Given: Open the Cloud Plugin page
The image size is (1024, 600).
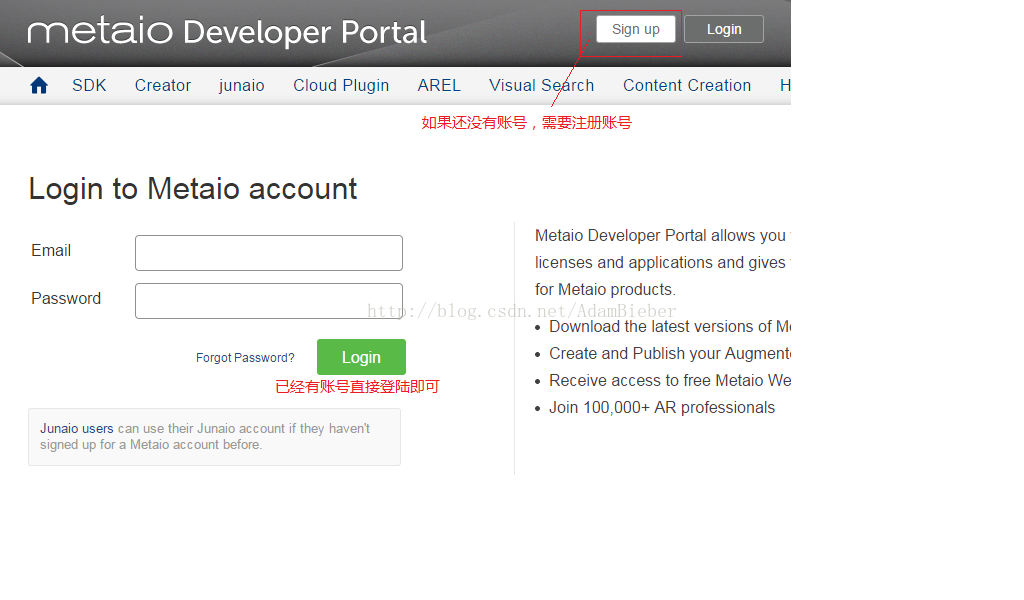Looking at the screenshot, I should click(341, 86).
